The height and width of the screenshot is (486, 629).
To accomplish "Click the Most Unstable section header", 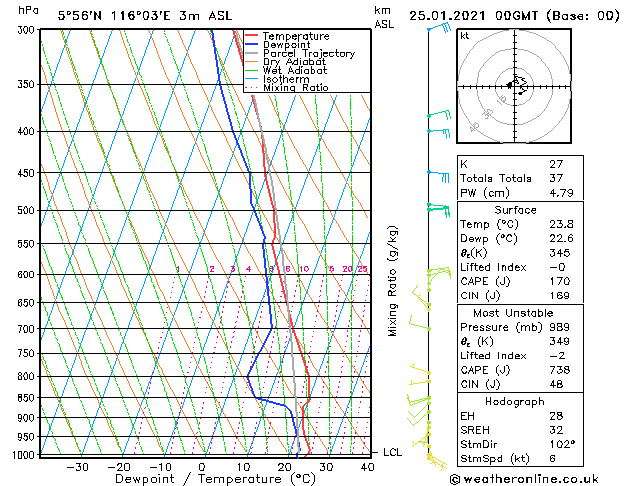I will (513, 313).
